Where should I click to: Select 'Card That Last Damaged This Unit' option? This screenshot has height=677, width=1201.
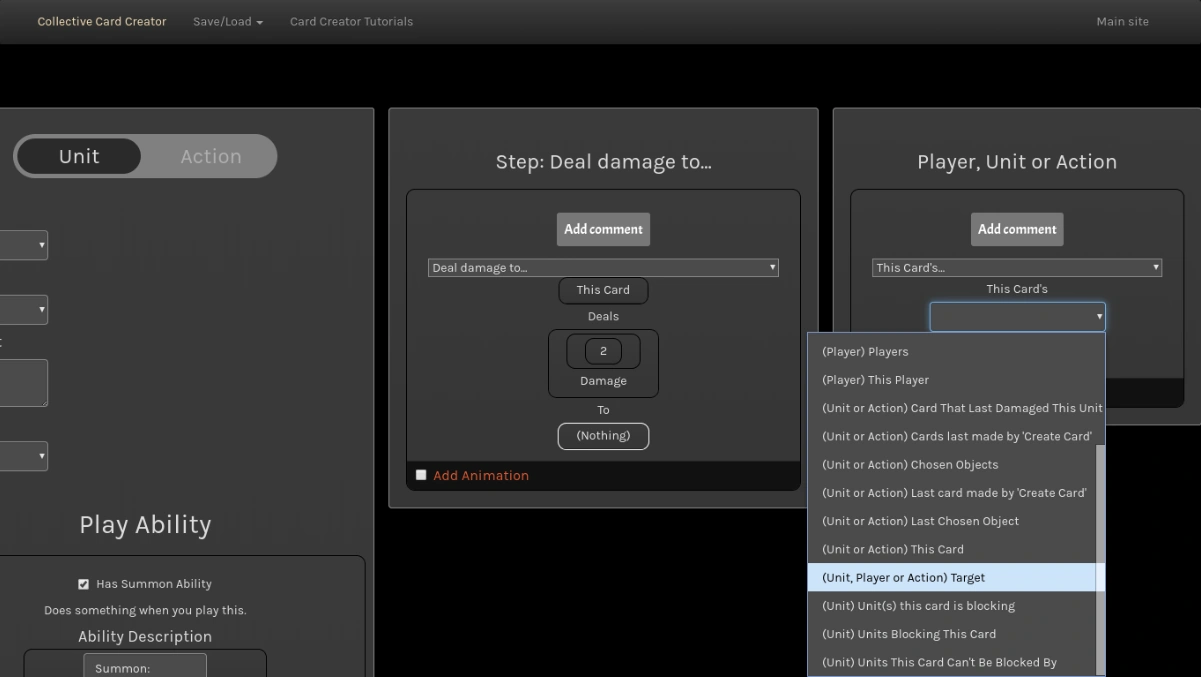coord(956,408)
